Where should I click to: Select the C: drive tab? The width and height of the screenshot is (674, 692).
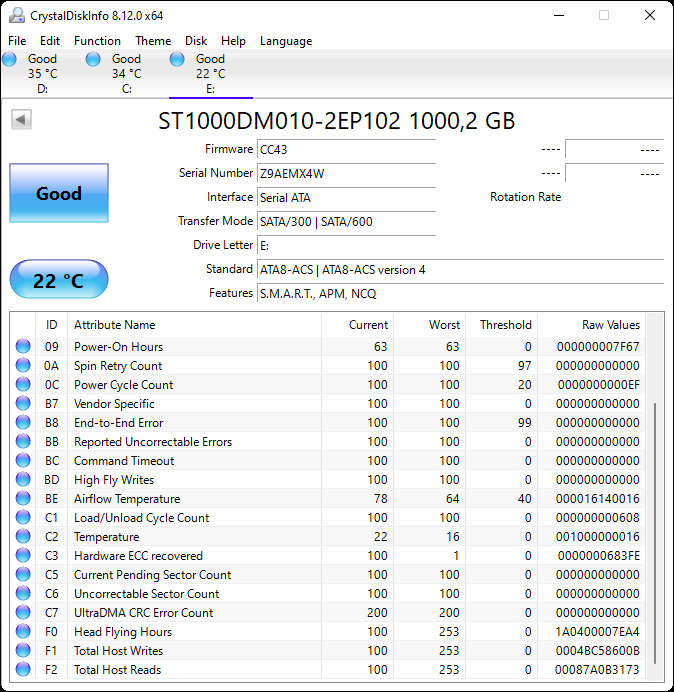click(x=127, y=74)
